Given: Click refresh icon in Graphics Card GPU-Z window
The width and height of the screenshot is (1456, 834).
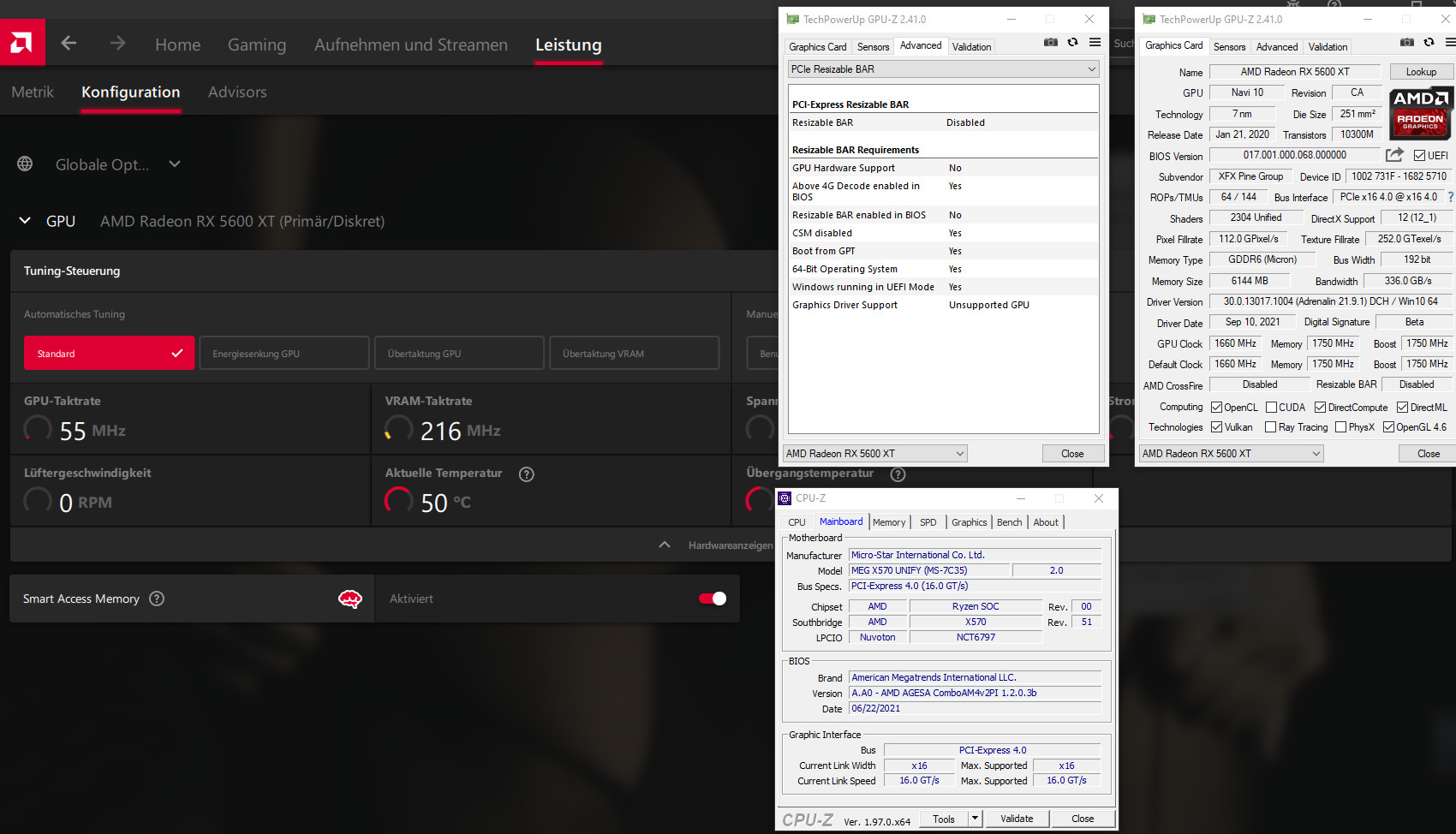Looking at the screenshot, I should click(x=1429, y=42).
